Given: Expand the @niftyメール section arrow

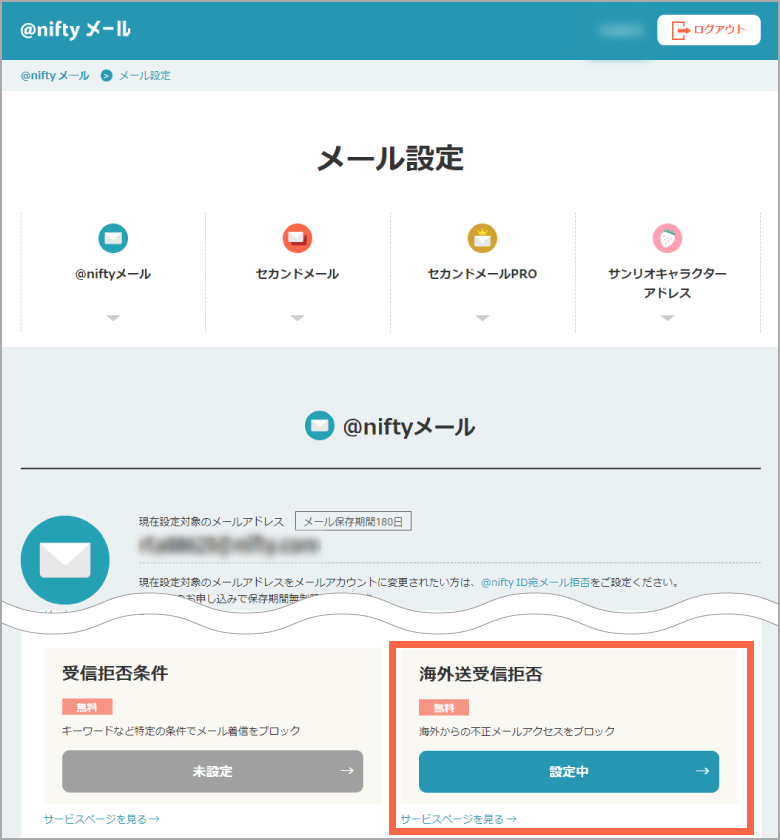Looking at the screenshot, I should [x=113, y=318].
